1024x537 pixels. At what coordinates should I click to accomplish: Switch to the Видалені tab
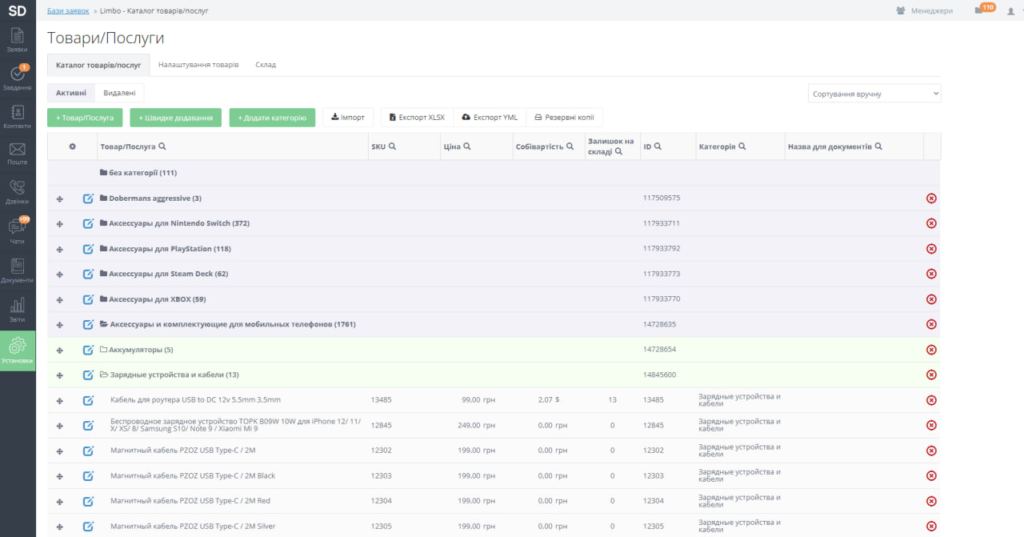pos(120,92)
